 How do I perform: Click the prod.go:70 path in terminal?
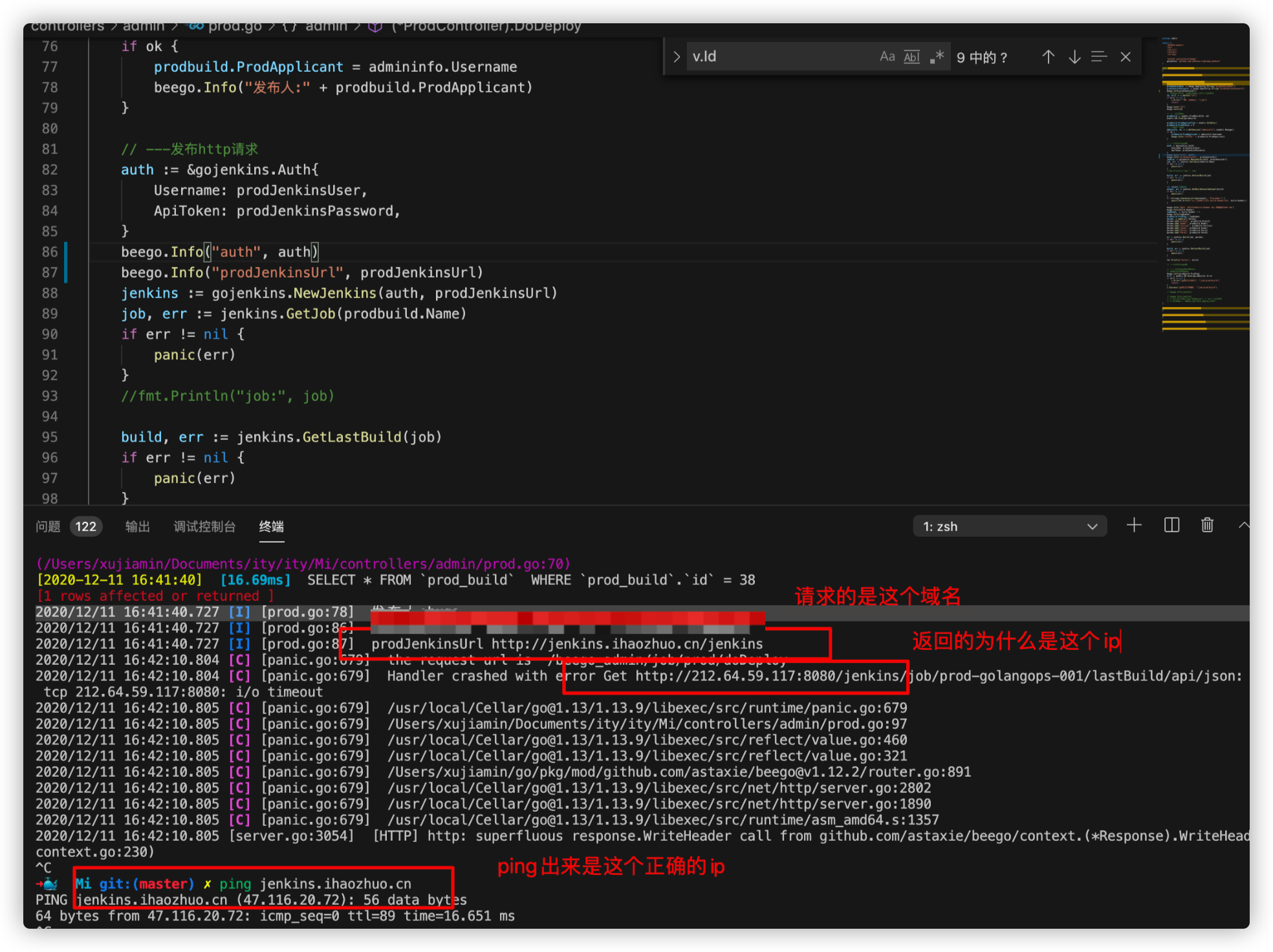pos(303,564)
